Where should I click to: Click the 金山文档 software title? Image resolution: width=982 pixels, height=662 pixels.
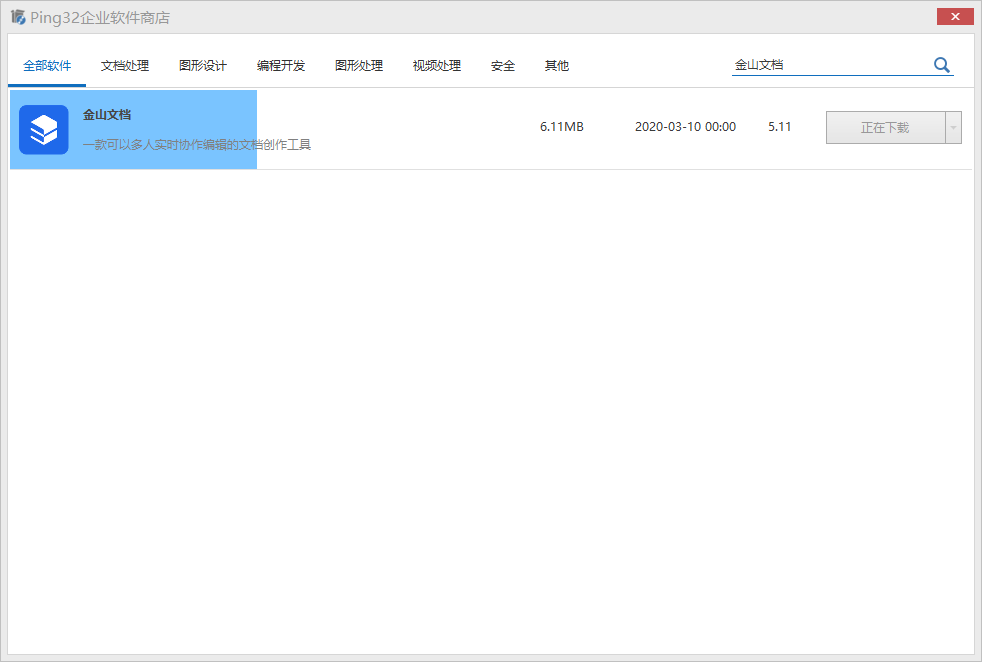tap(107, 115)
